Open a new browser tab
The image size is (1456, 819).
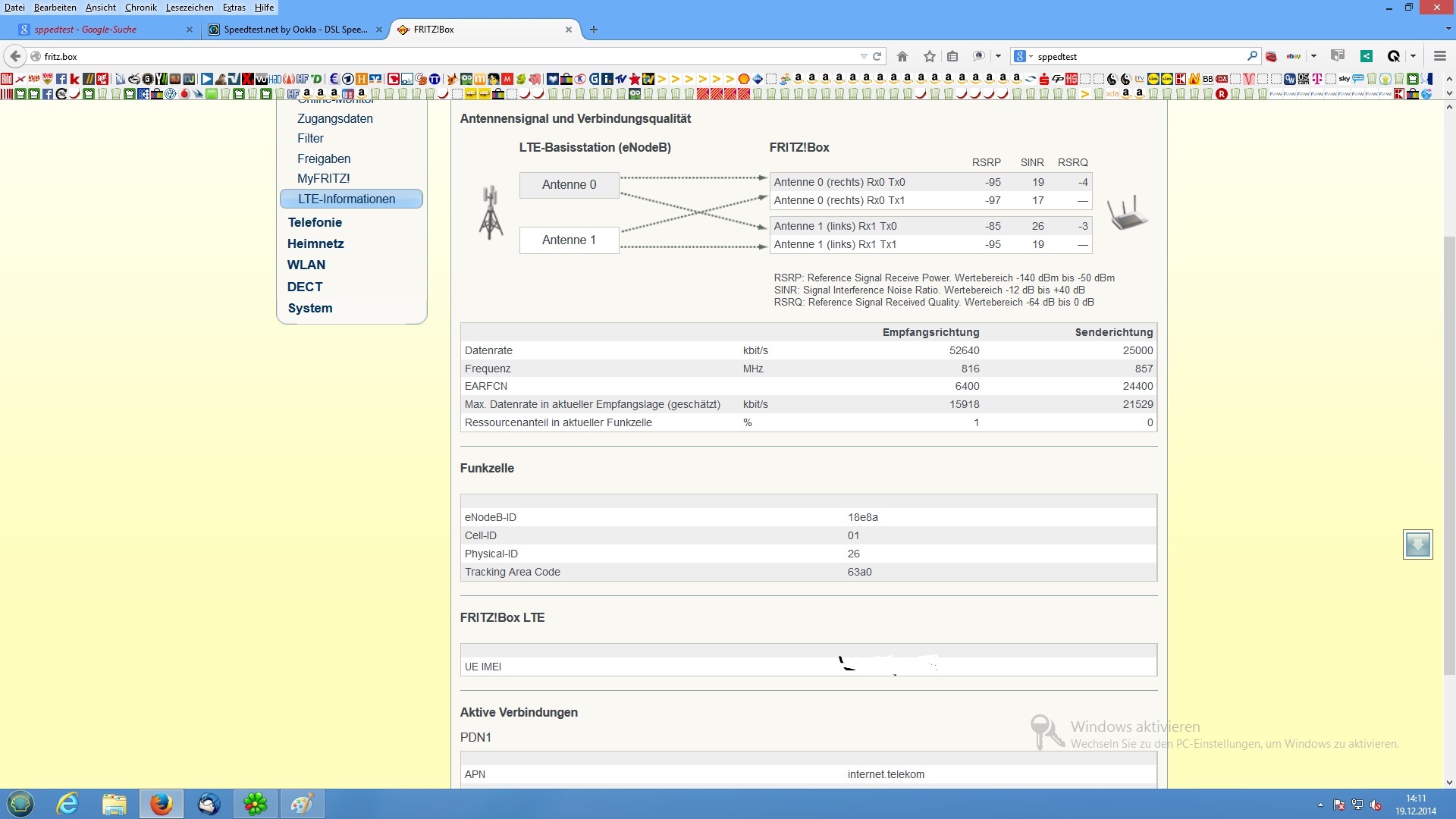pyautogui.click(x=594, y=30)
